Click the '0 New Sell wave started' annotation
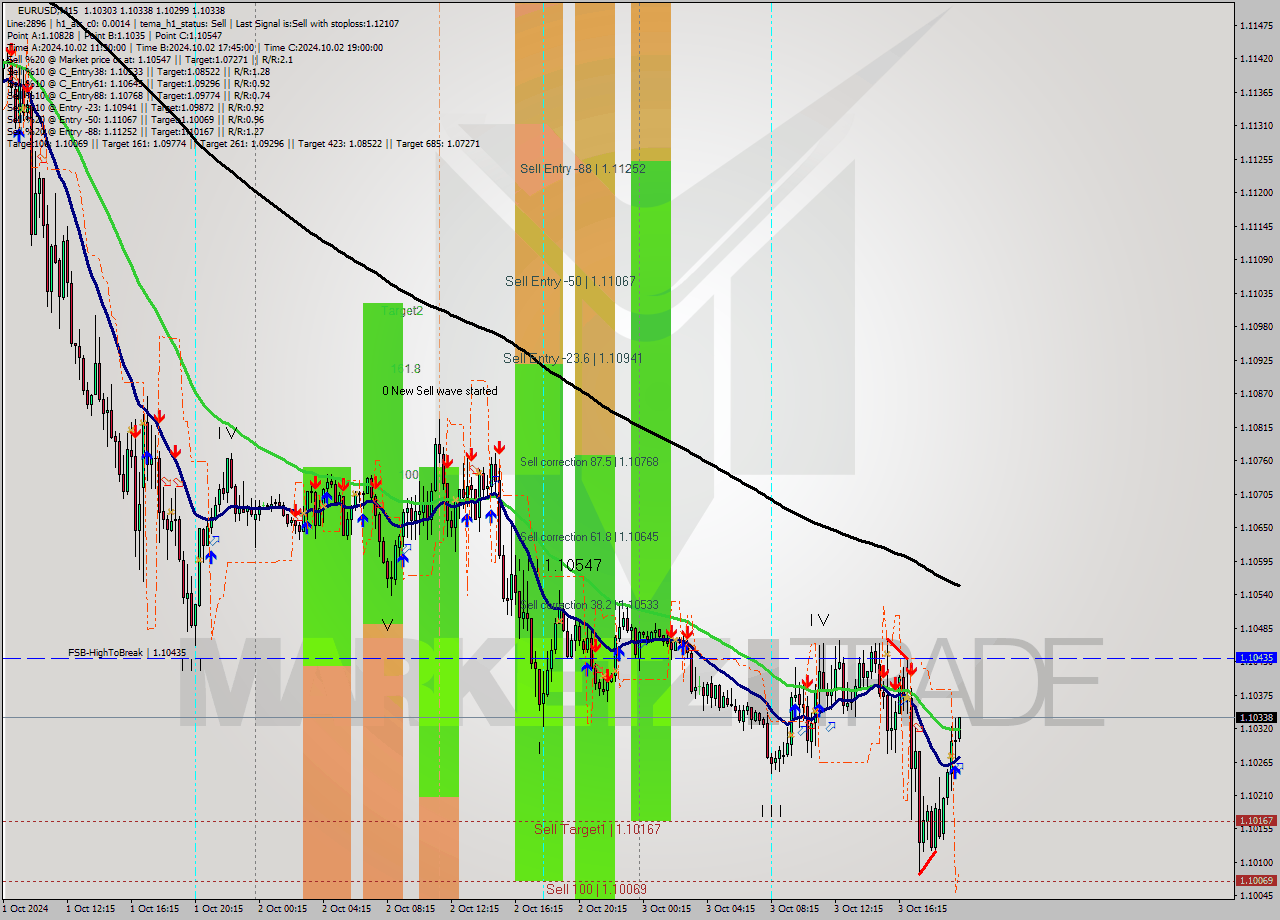 point(440,391)
